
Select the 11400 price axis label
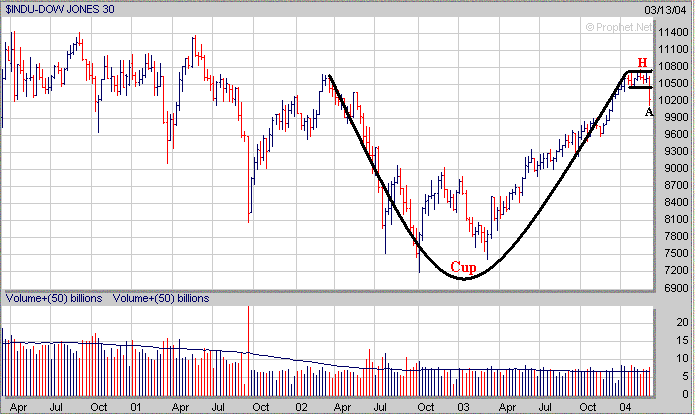tap(673, 32)
